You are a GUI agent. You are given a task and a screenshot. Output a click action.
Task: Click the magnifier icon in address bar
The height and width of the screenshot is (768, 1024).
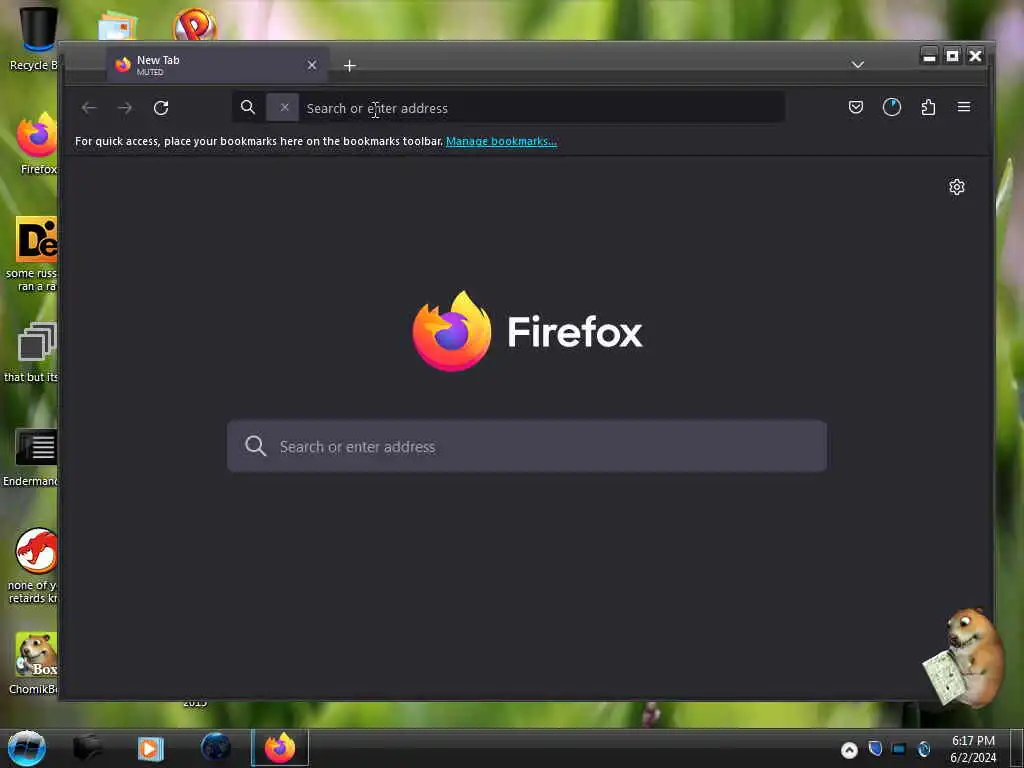[248, 107]
